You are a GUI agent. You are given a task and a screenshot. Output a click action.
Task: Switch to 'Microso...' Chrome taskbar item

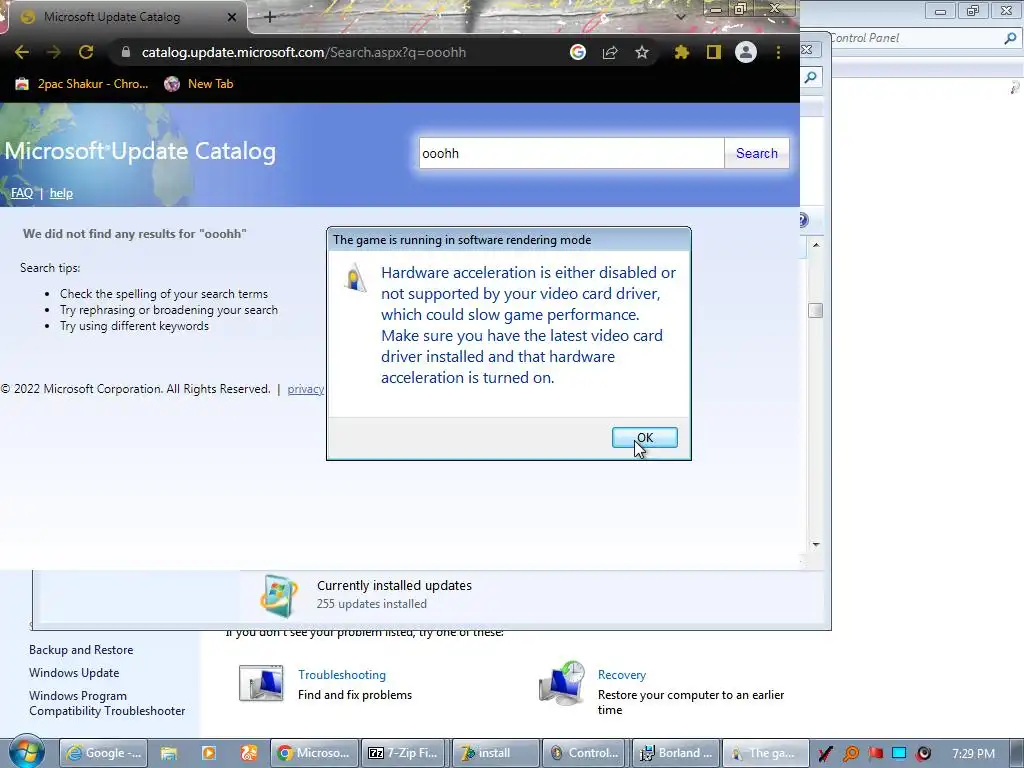(315, 753)
